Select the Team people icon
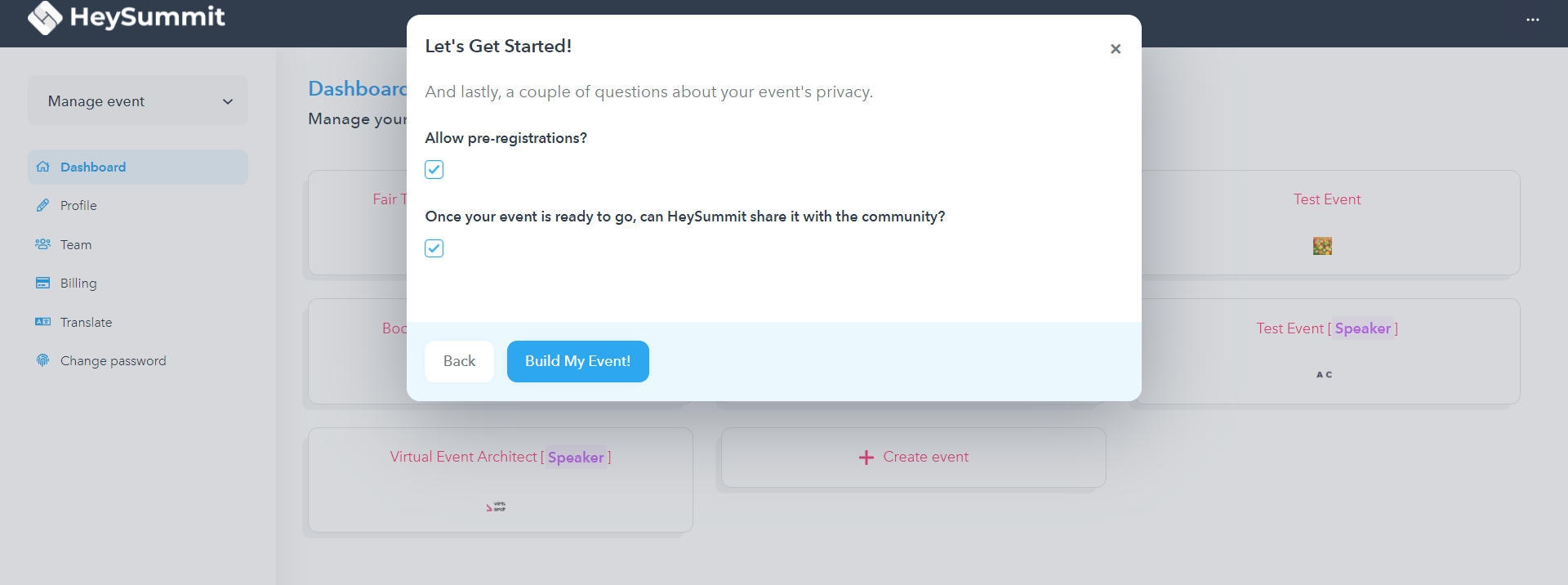 coord(43,244)
